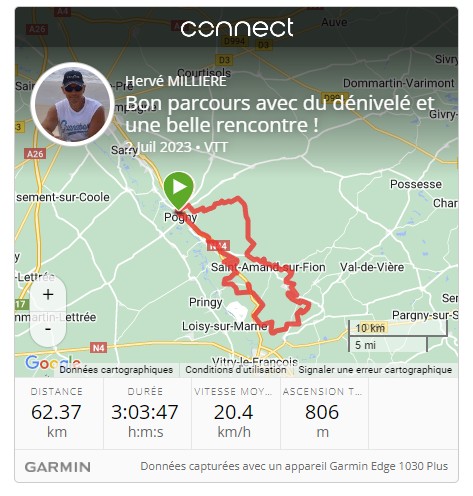Screen dimensions: 473x496
Task: Click Signaler une erreur cartographique
Action: (375, 370)
